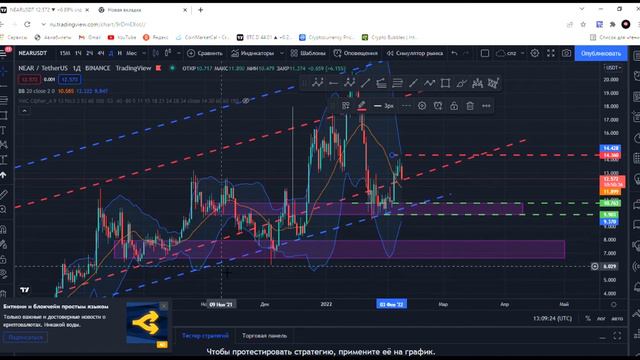Open the Индикаторы indicators dialog
This screenshot has width=640, height=360.
click(x=252, y=53)
